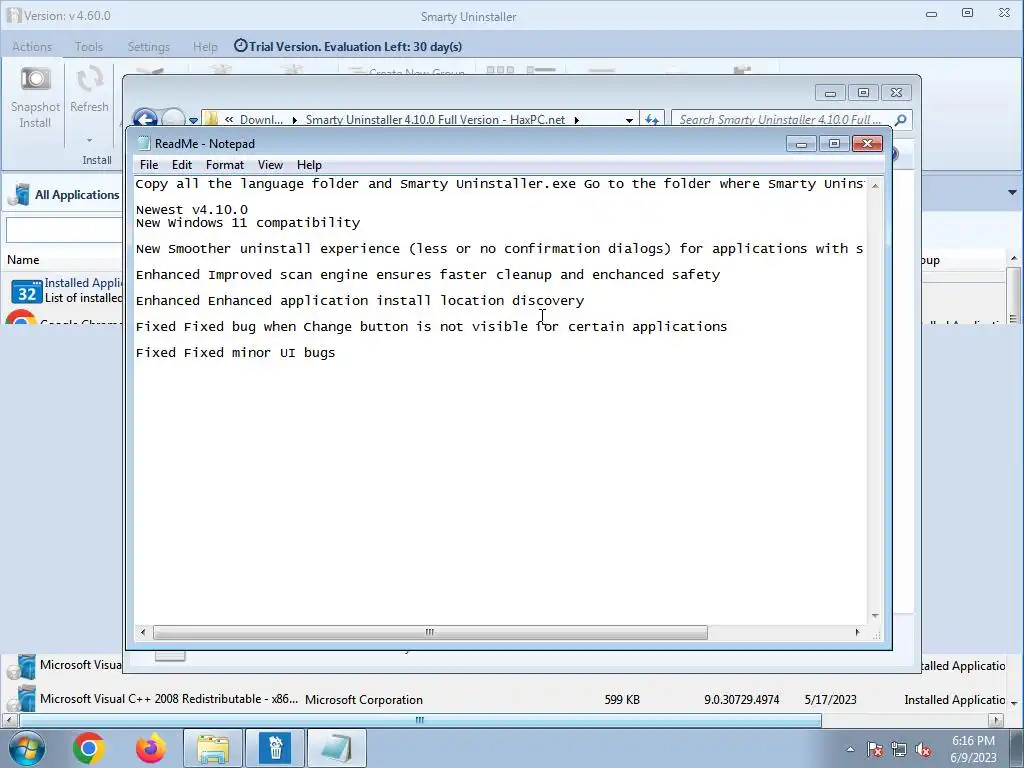This screenshot has height=768, width=1024.
Task: Open Notepad's Format menu
Action: 225,165
